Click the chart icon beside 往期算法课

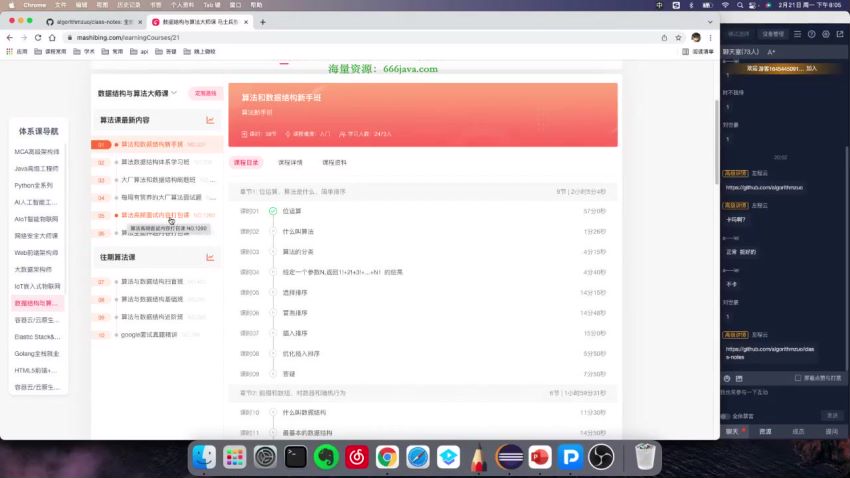210,257
